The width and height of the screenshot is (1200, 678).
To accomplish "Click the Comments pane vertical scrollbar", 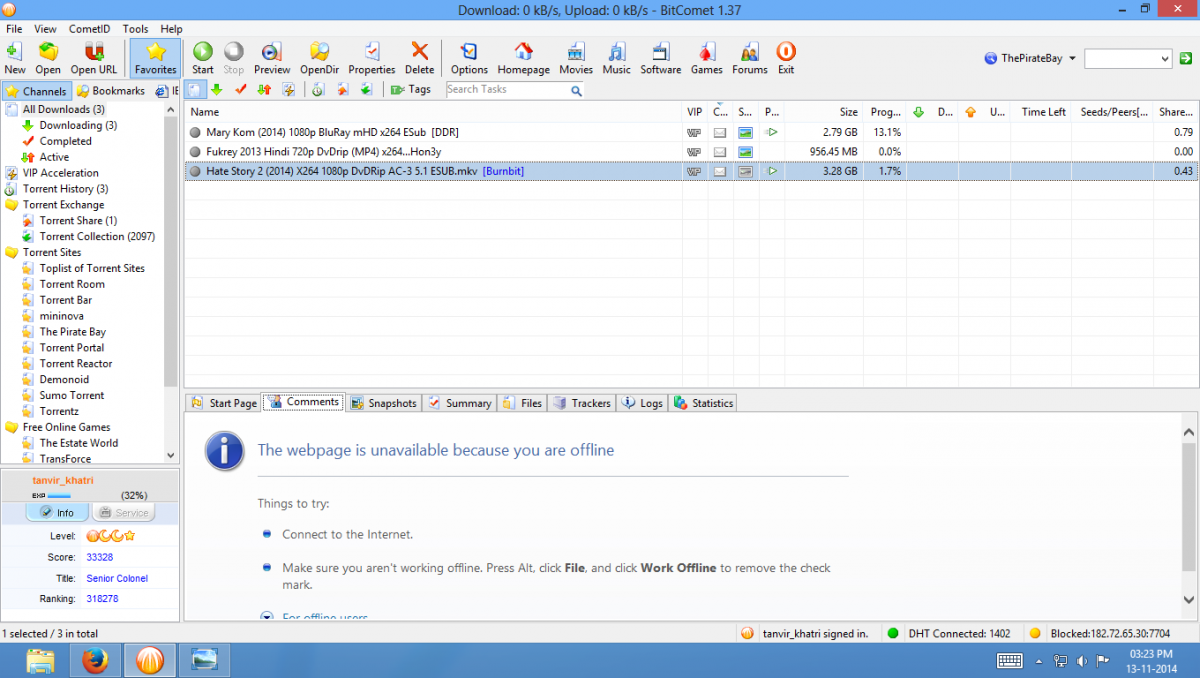I will point(1190,516).
